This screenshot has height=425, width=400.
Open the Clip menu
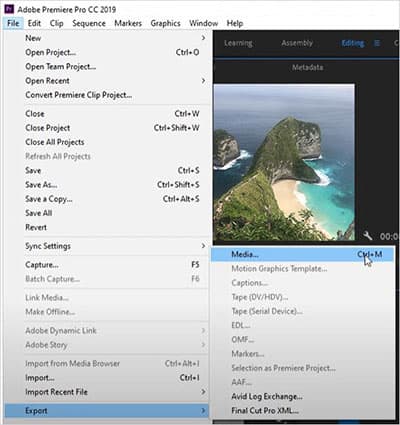(x=57, y=23)
